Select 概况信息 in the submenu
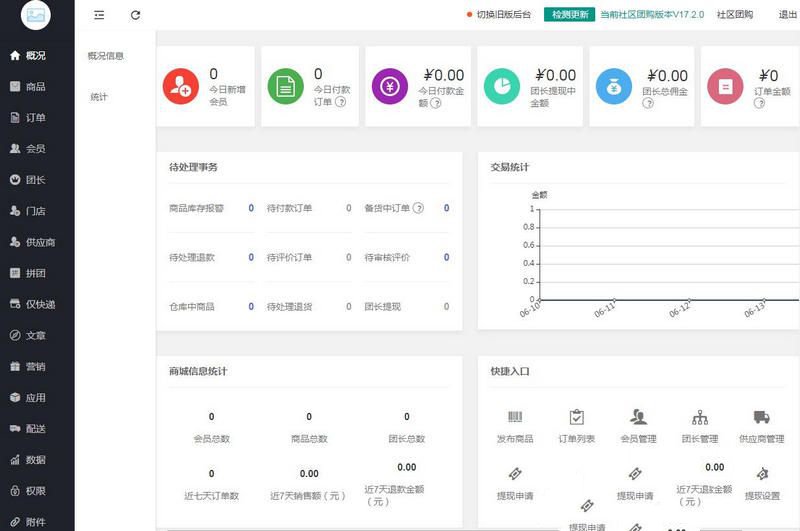Image resolution: width=800 pixels, height=531 pixels. [106, 56]
